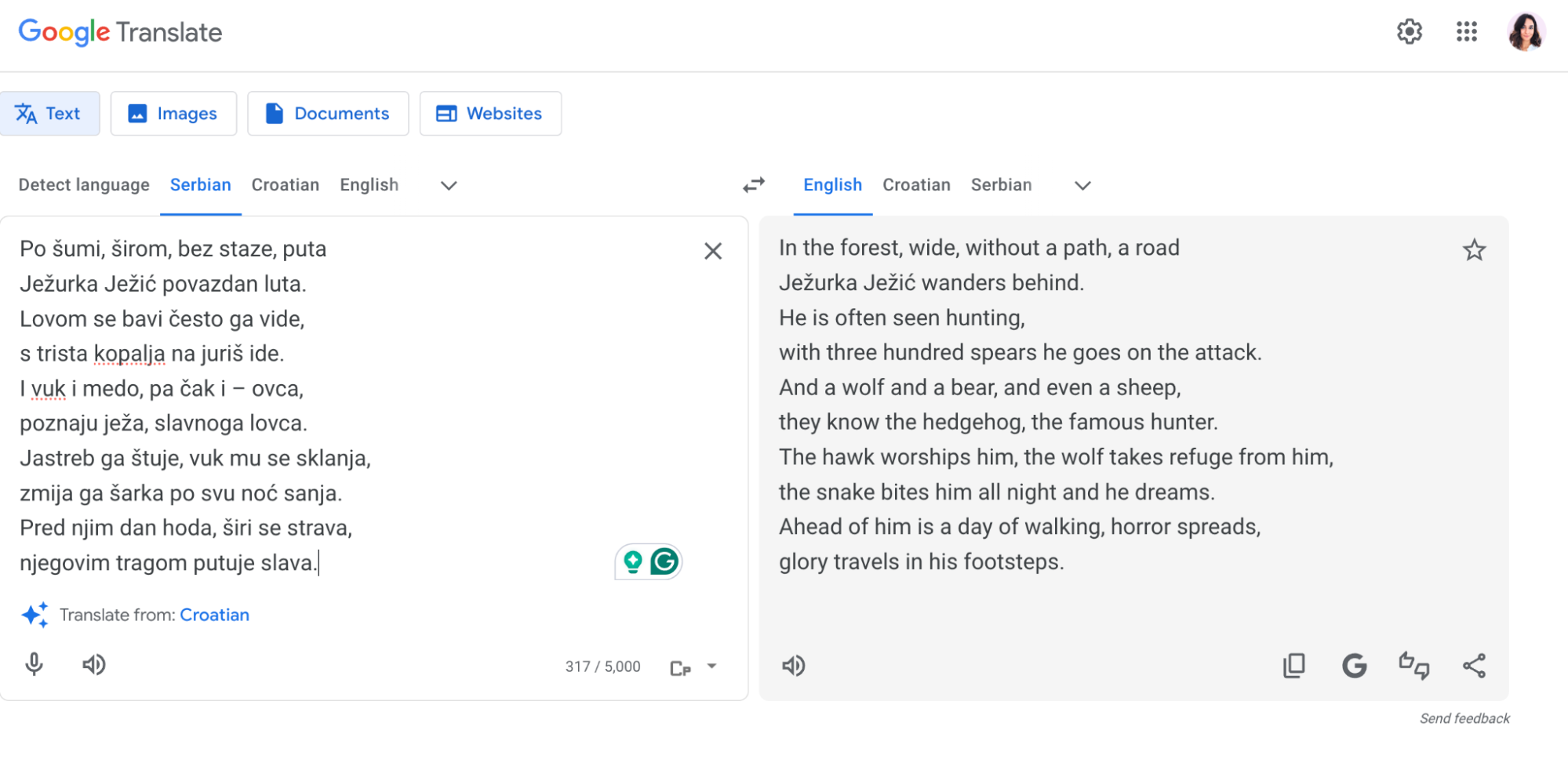
Task: Rate this translation
Action: pyautogui.click(x=1413, y=666)
